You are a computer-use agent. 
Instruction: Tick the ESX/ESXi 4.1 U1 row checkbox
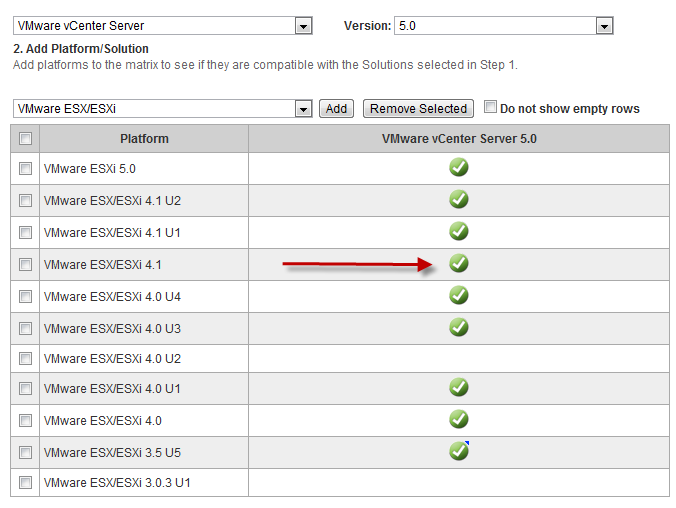(25, 232)
